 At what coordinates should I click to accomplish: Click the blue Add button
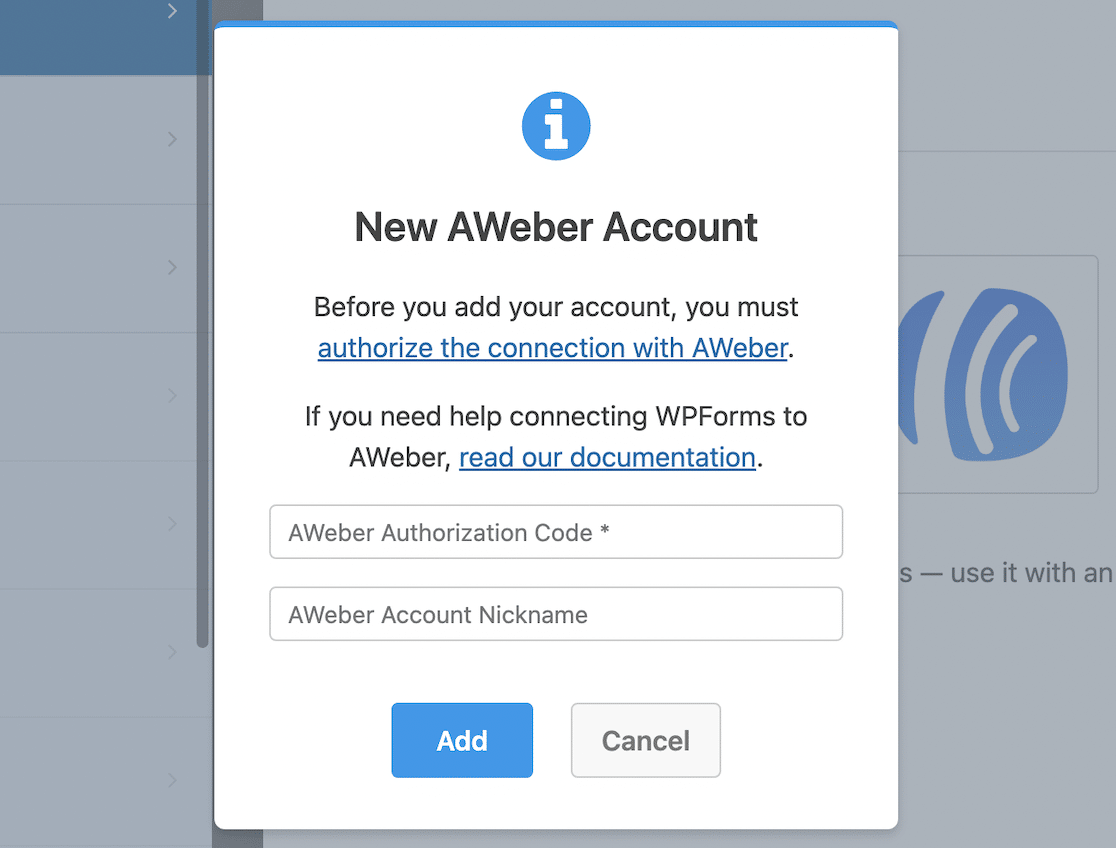[x=462, y=740]
